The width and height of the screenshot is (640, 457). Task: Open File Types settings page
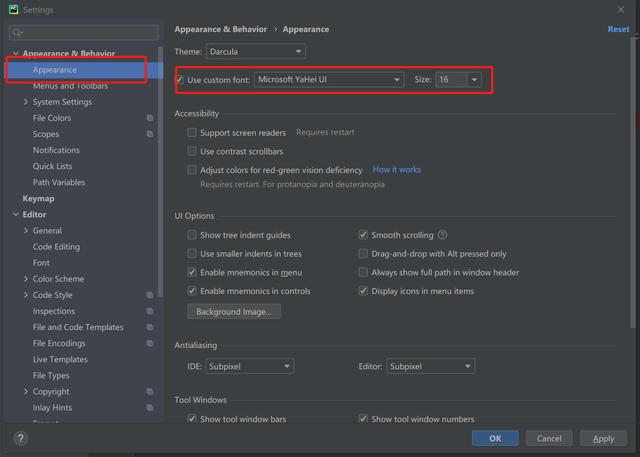point(51,375)
